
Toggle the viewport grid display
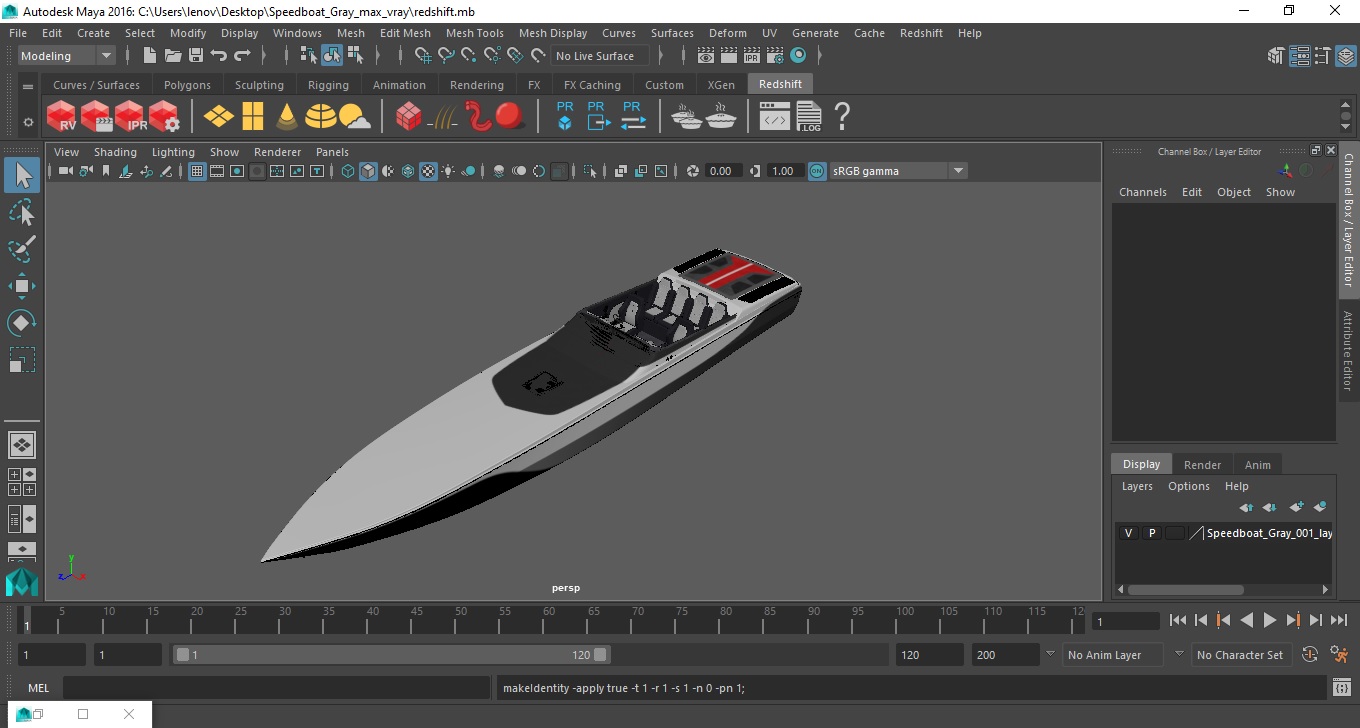point(197,171)
